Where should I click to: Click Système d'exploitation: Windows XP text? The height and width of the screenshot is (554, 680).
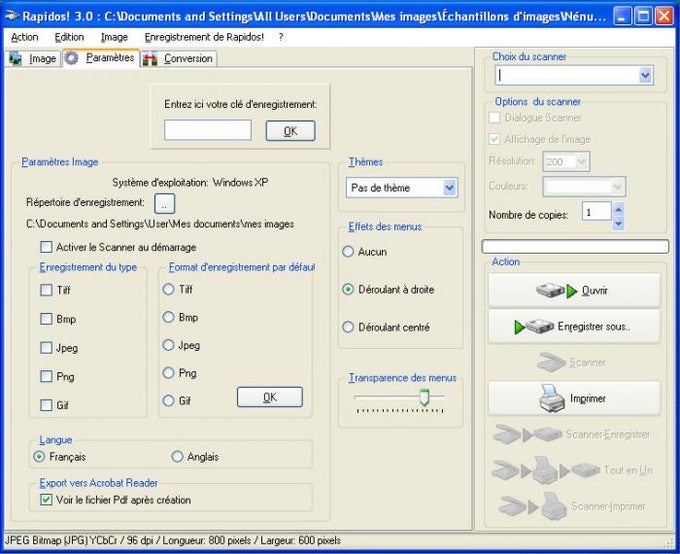click(190, 182)
